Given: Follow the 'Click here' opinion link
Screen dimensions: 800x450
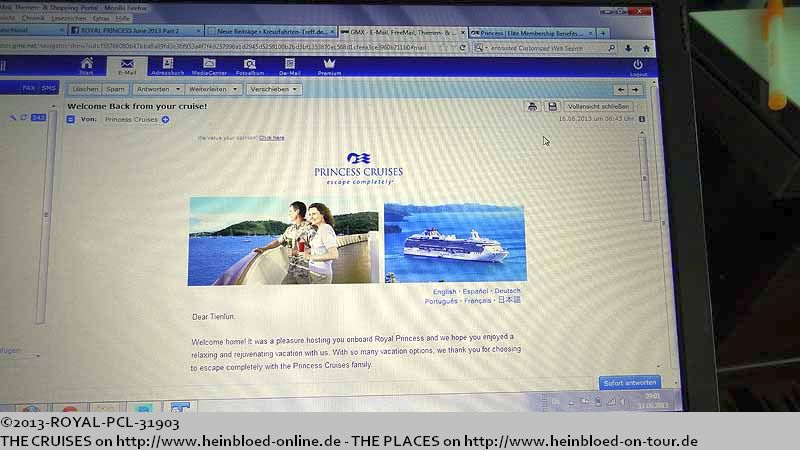Looking at the screenshot, I should point(271,138).
